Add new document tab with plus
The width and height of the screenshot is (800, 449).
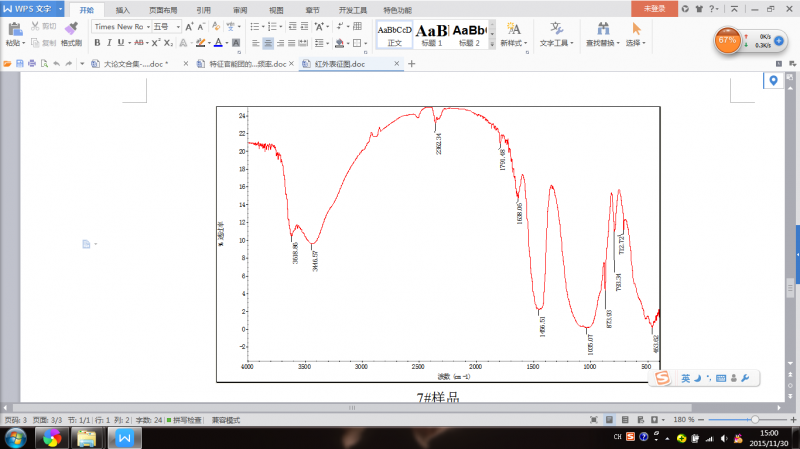point(412,64)
